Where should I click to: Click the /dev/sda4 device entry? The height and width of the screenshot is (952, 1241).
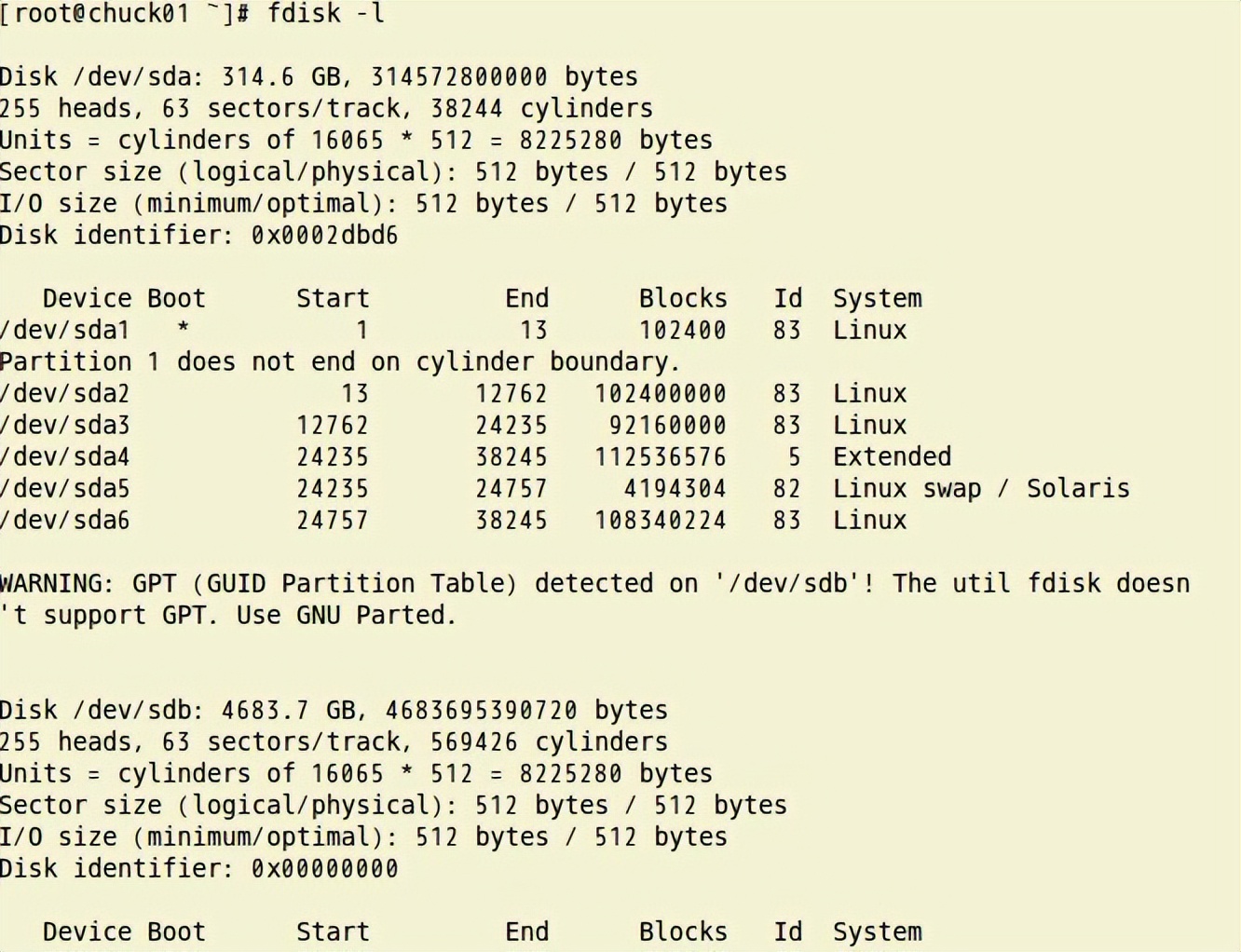point(65,456)
